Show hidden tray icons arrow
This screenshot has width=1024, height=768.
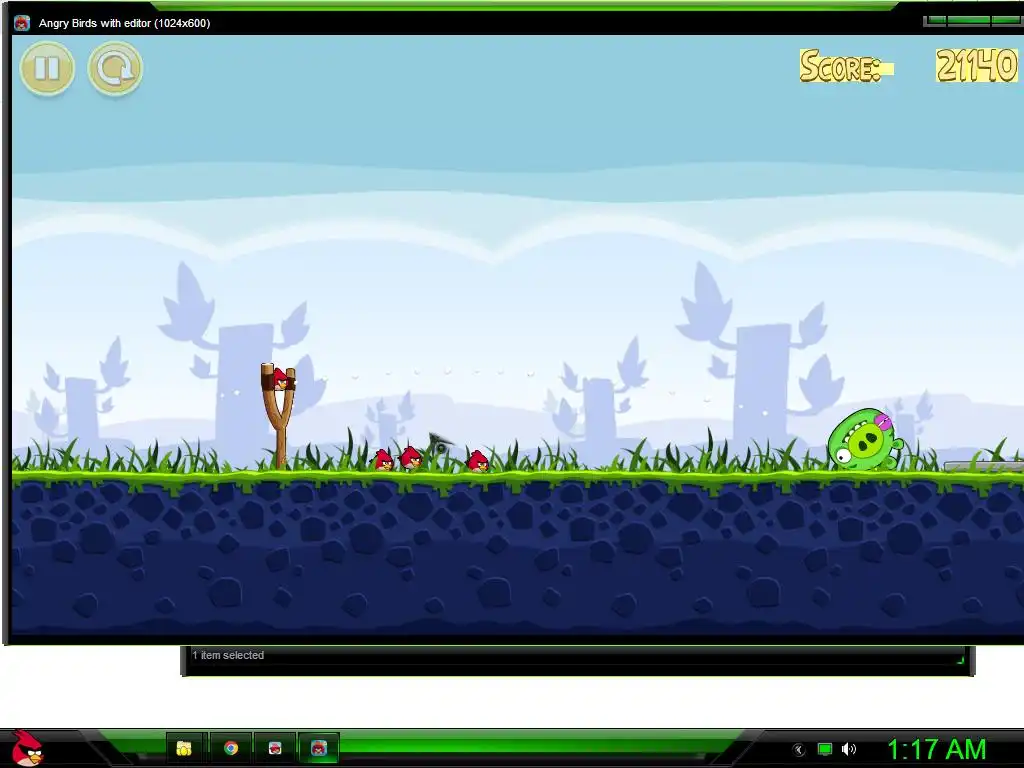(798, 750)
